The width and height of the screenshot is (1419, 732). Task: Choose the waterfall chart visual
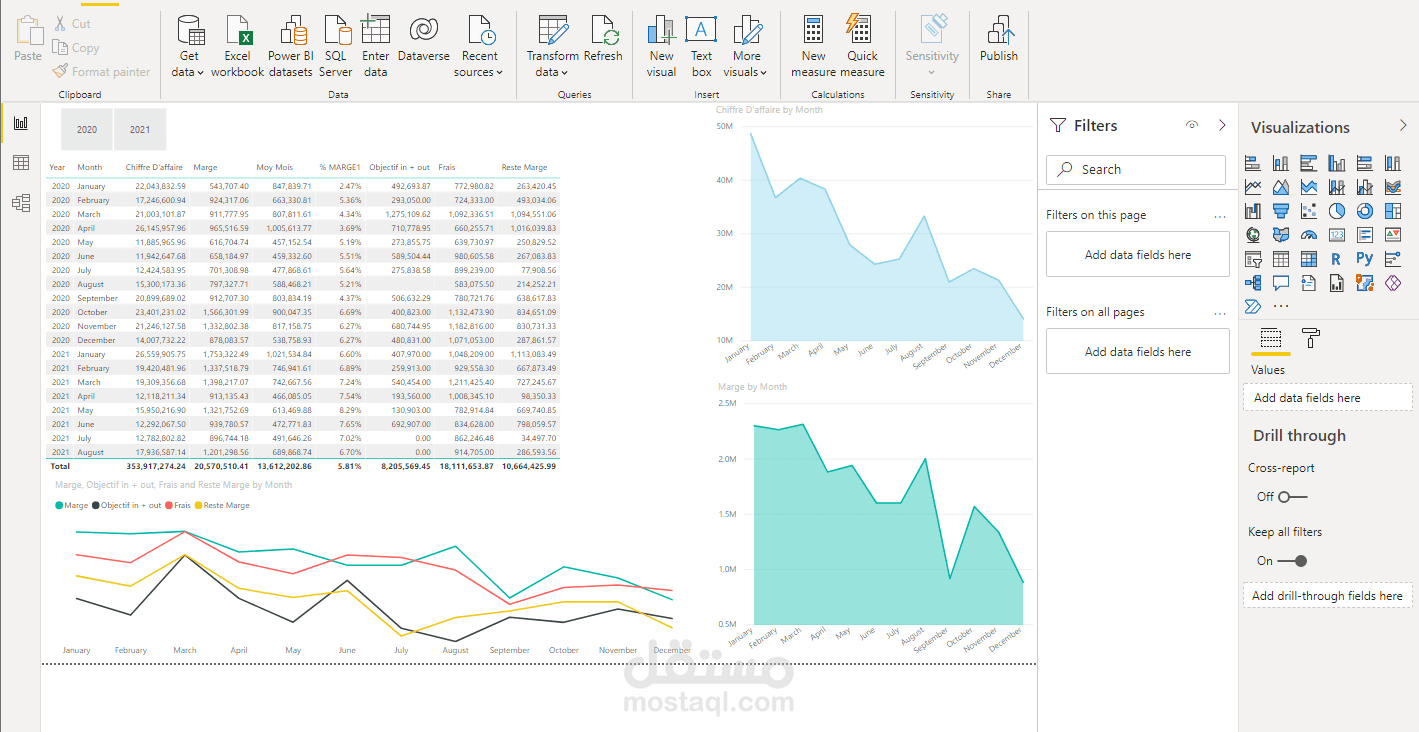point(1253,211)
